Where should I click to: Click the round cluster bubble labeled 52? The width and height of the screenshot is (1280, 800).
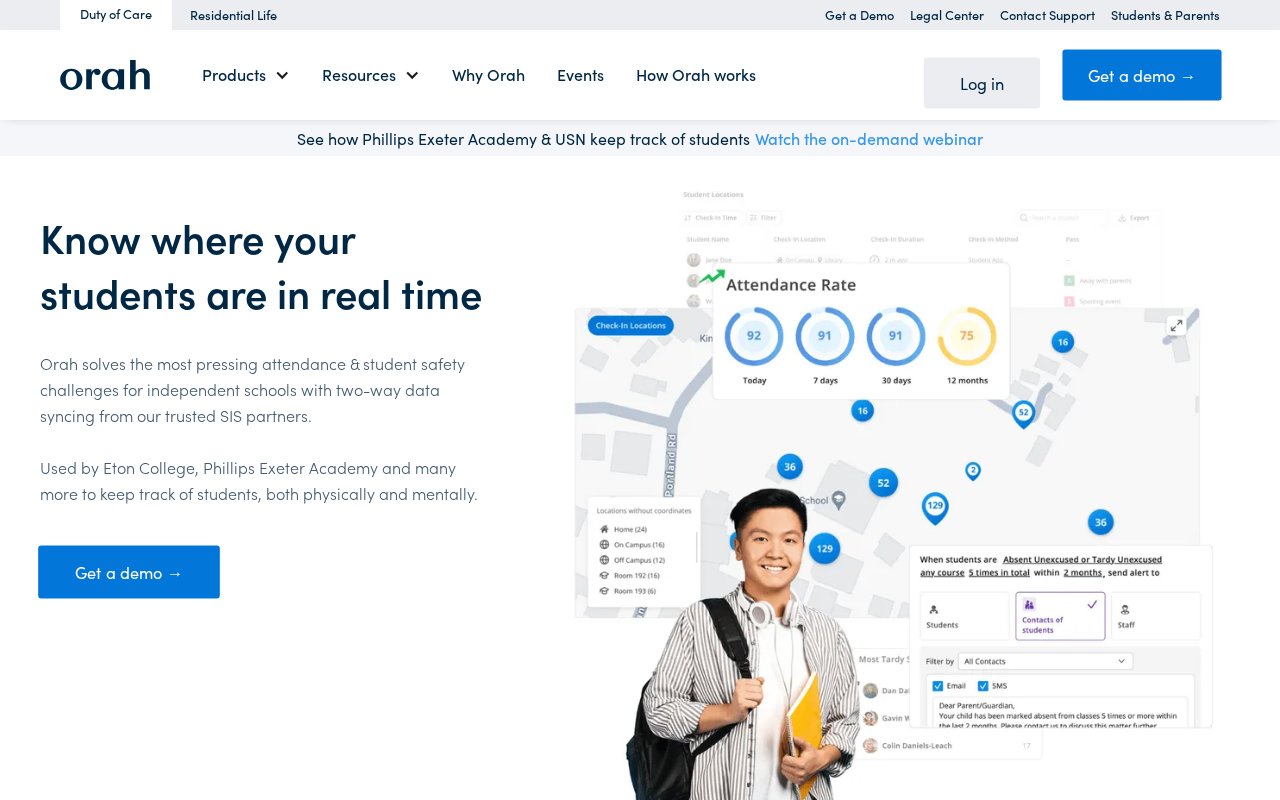tap(883, 483)
